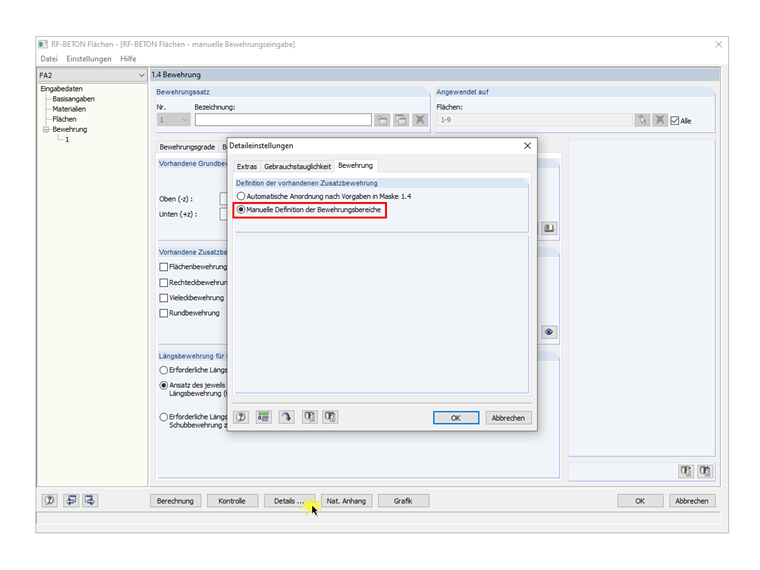This screenshot has height=570, width=760.
Task: Click the Flächen field showing 1-9
Action: [535, 120]
